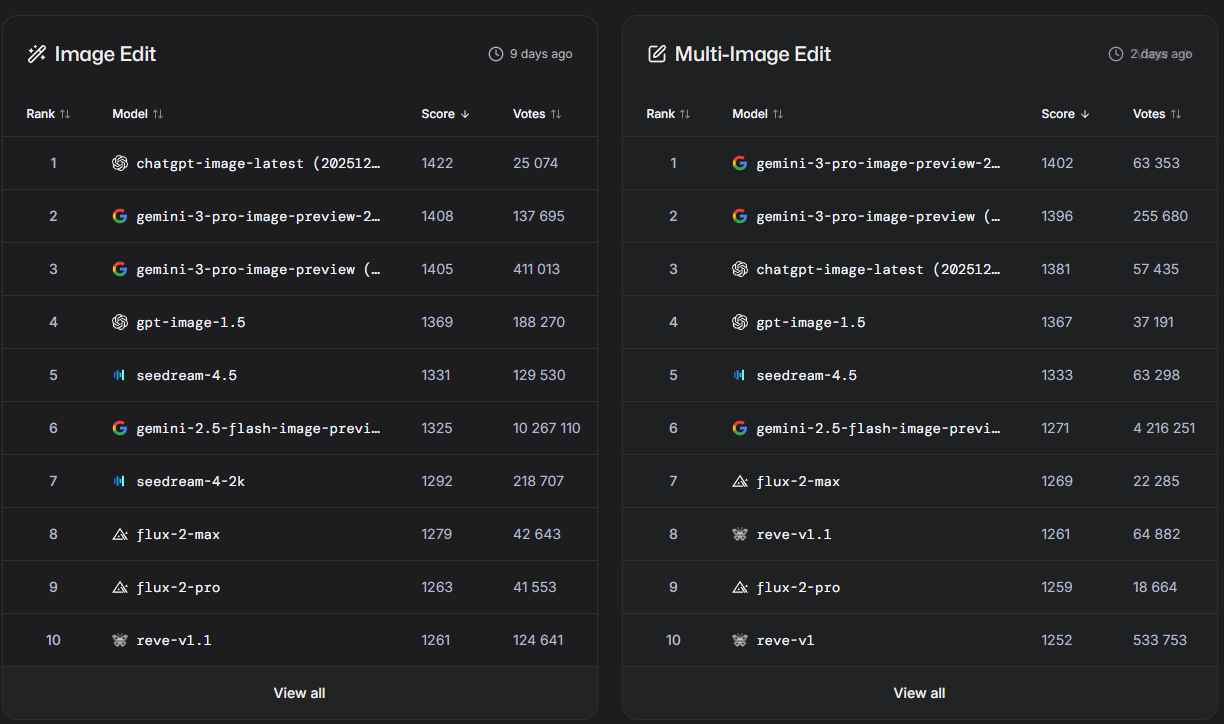Sort Image Edit table by Model name
Viewport: 1224px width, 724px height.
pyautogui.click(x=138, y=114)
